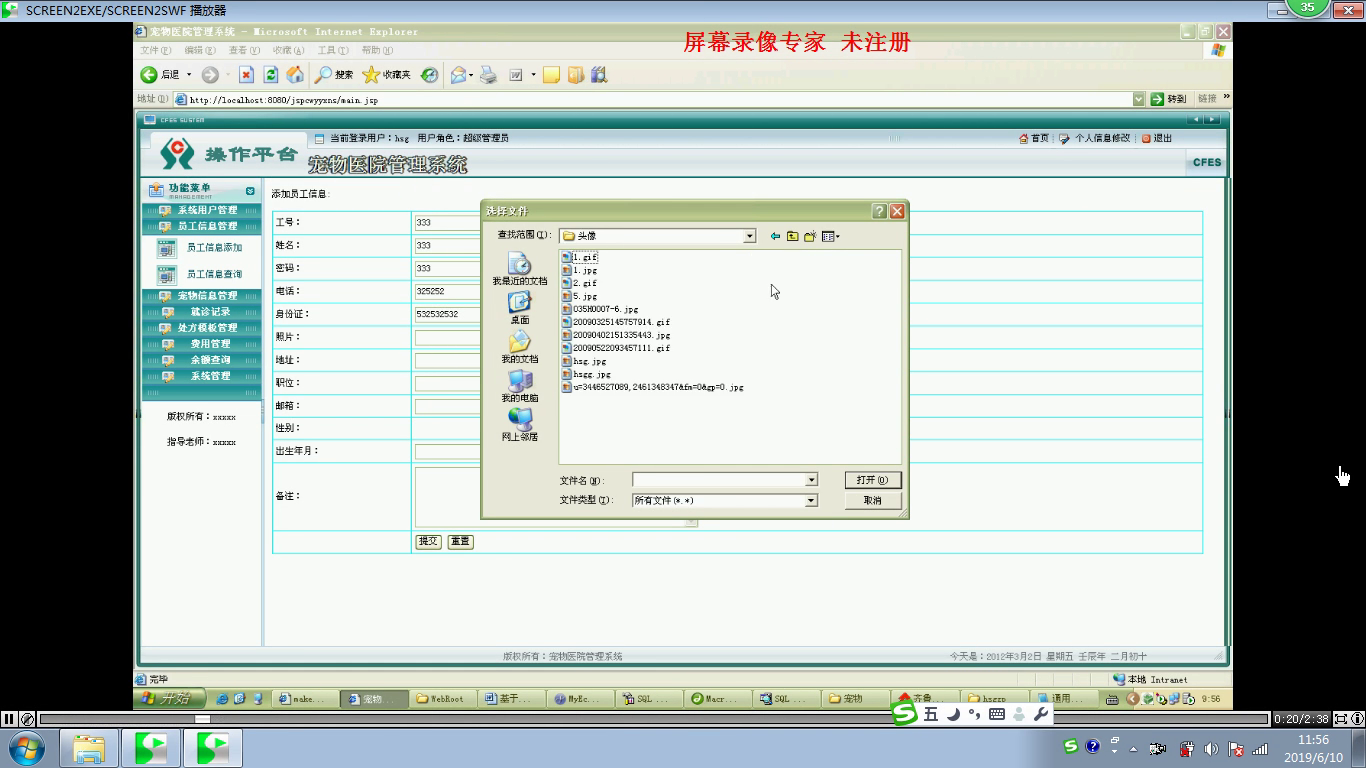This screenshot has height=768, width=1366.
Task: Go to 我的文档 in dialog sidebar
Action: point(520,348)
